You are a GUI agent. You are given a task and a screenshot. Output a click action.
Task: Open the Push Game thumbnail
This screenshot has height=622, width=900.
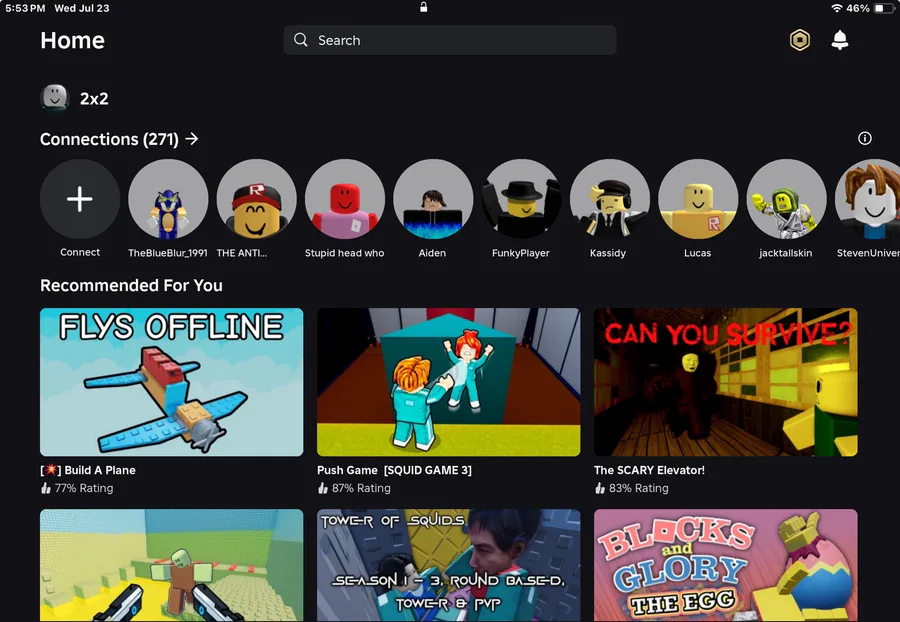tap(449, 382)
